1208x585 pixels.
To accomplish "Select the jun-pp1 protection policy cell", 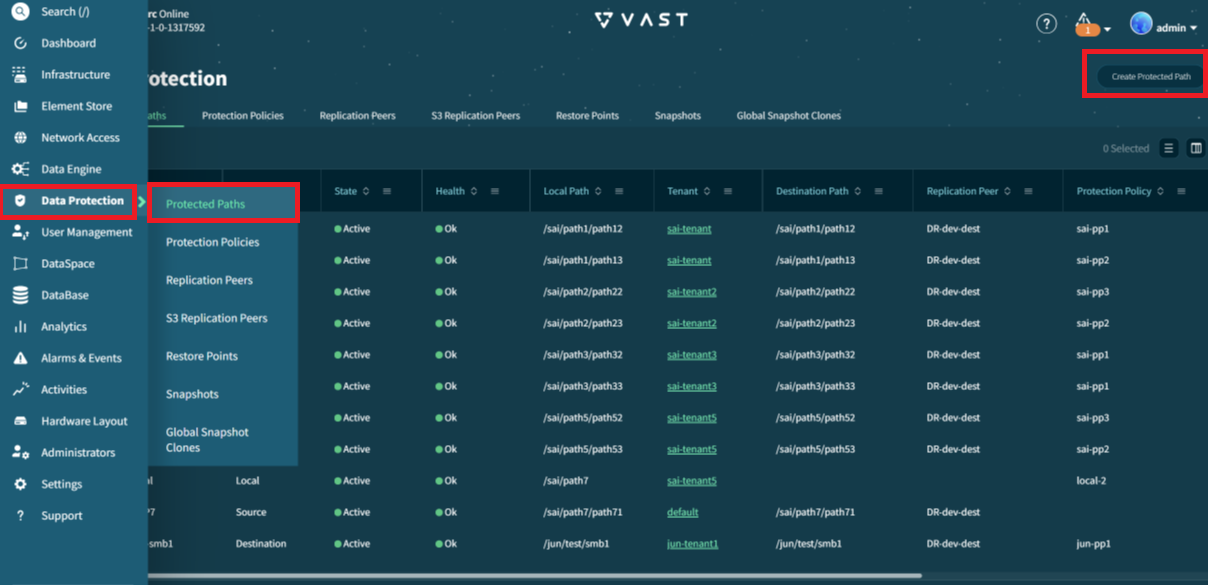I will 1093,544.
